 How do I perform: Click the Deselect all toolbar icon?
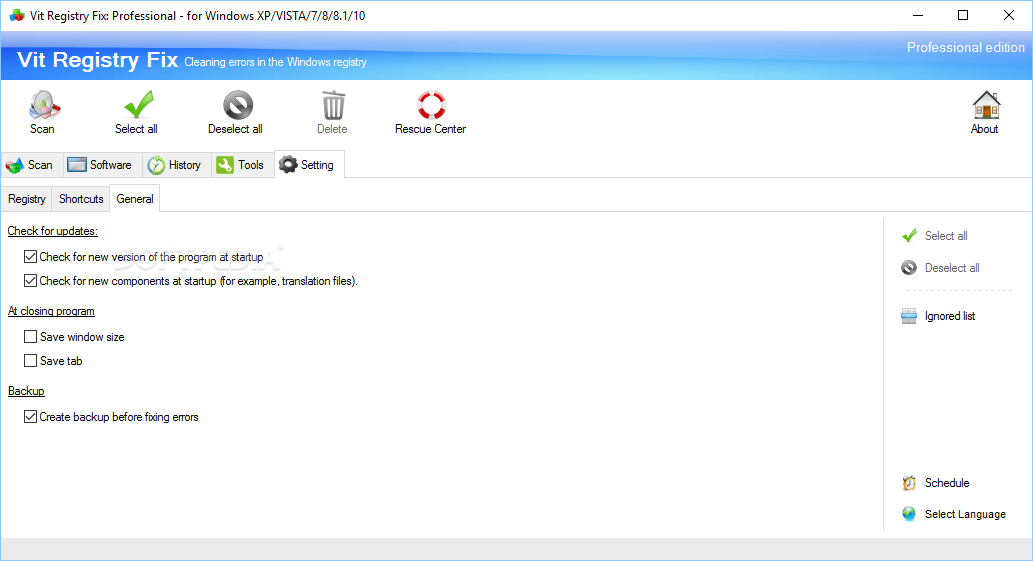[237, 105]
